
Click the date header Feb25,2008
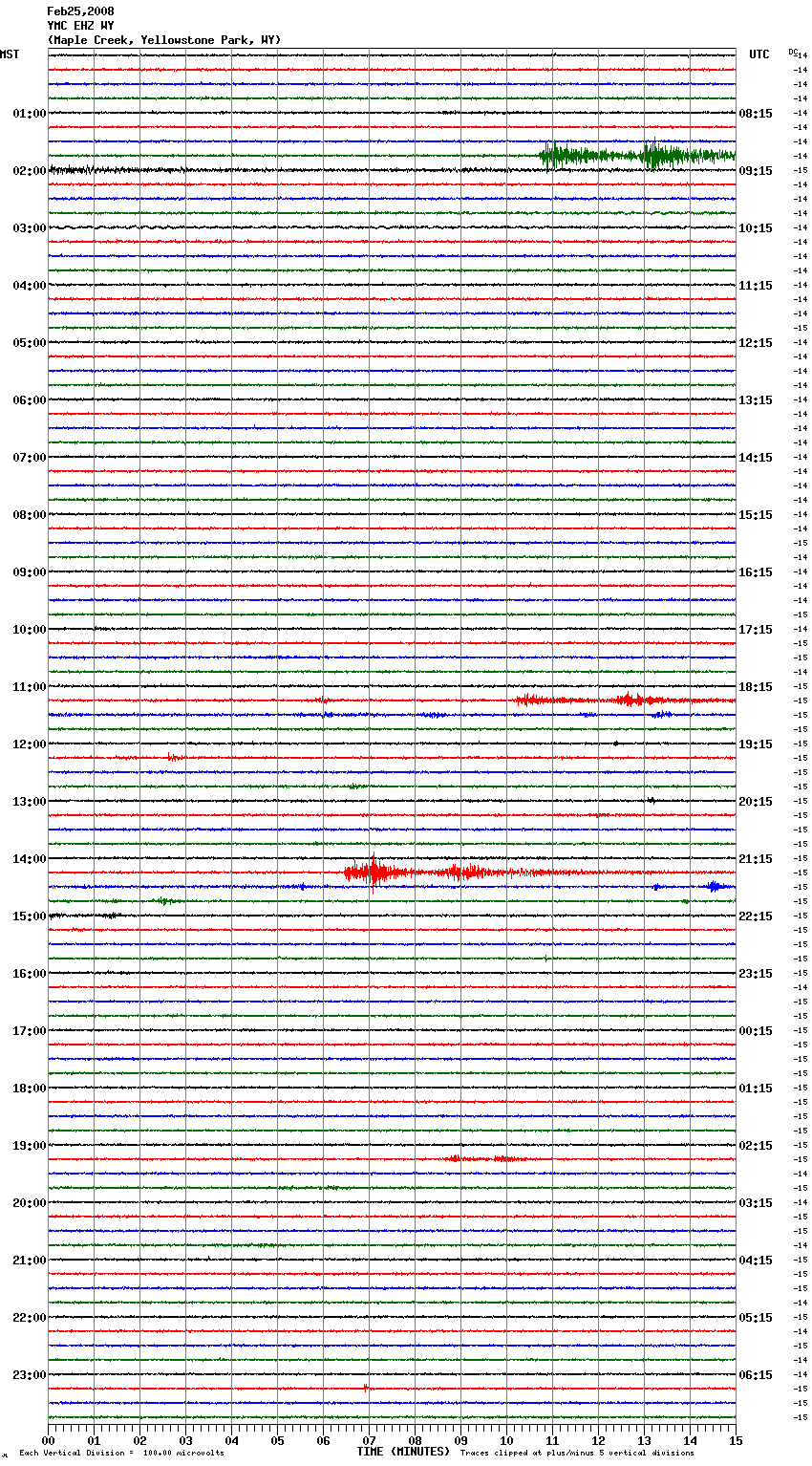[x=80, y=11]
